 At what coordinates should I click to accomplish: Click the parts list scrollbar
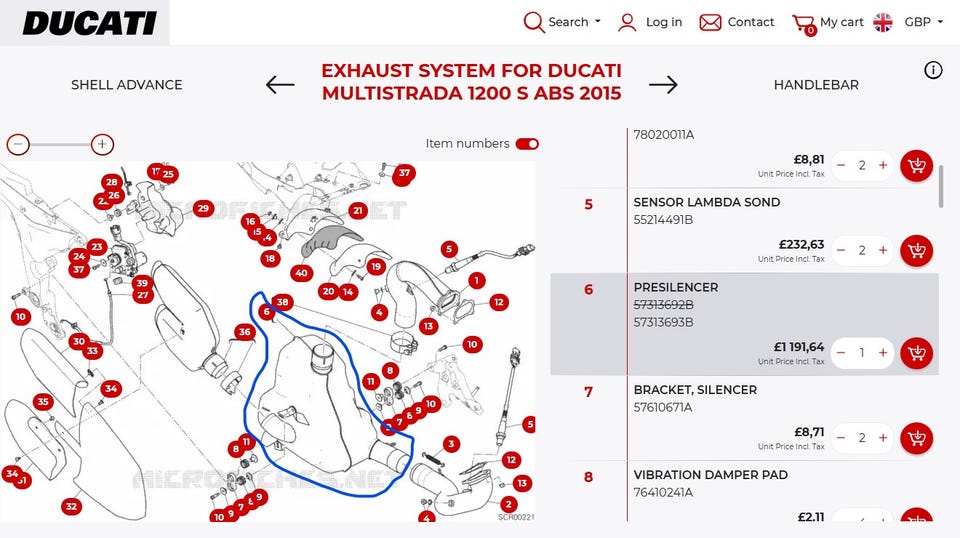point(941,186)
